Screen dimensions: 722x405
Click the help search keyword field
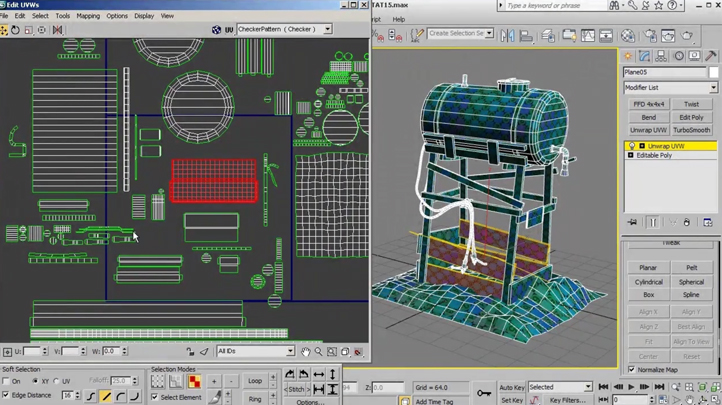click(556, 6)
